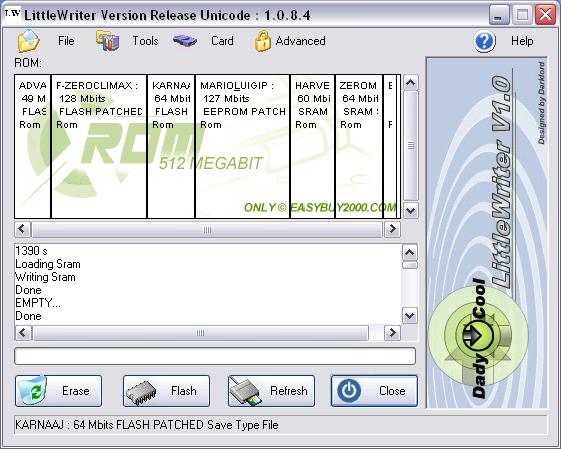Image resolution: width=561 pixels, height=449 pixels.
Task: Click the Card cartridge icon
Action: point(185,41)
